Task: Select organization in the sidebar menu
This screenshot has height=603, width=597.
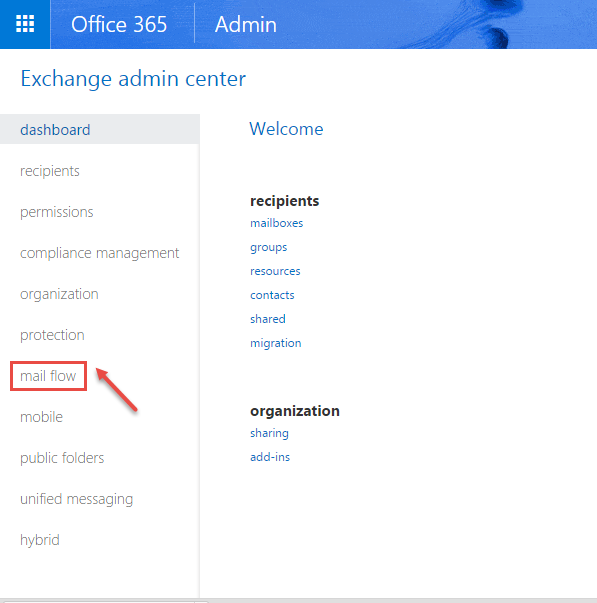Action: point(59,294)
